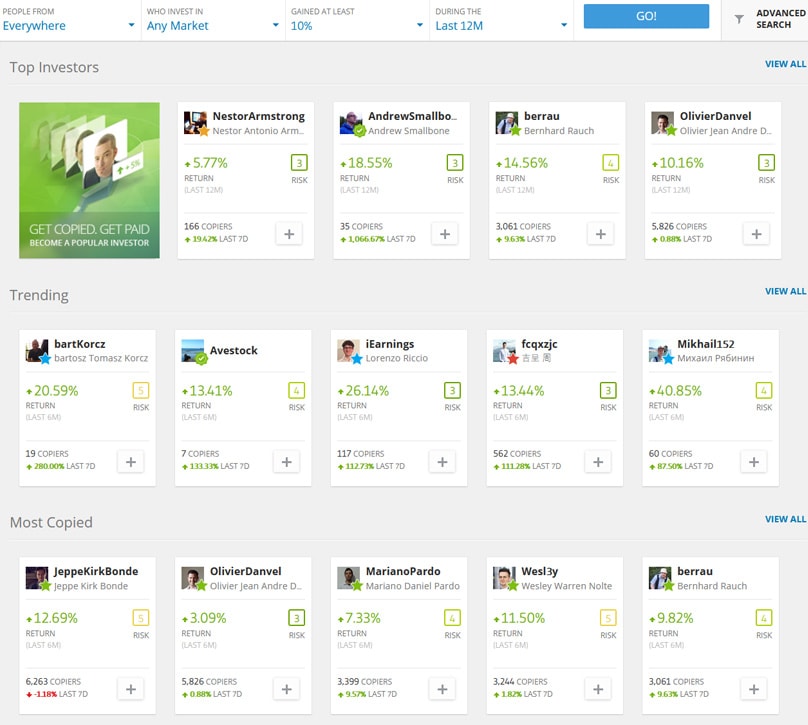Viewport: 808px width, 725px height.
Task: Click the plus icon on Avestock card
Action: coord(287,462)
